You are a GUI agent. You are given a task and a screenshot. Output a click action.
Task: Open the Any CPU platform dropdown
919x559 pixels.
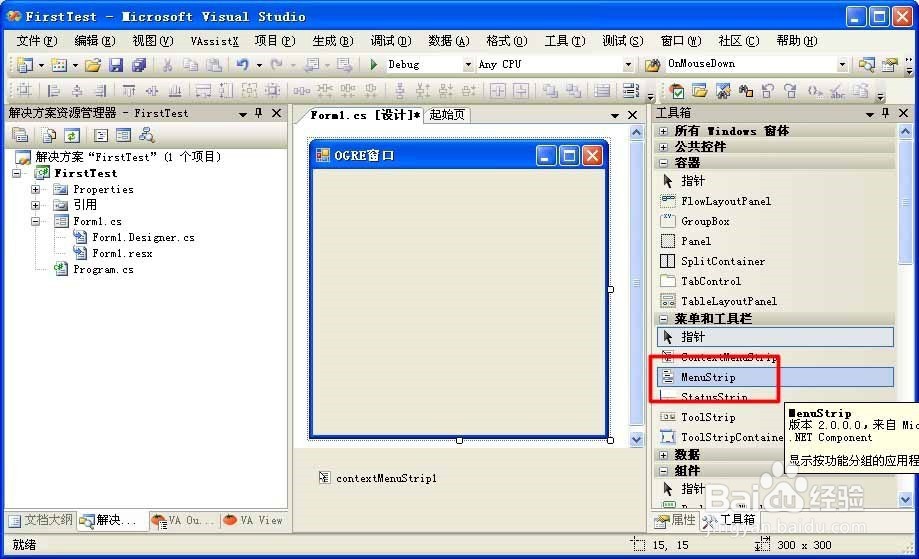[x=628, y=64]
